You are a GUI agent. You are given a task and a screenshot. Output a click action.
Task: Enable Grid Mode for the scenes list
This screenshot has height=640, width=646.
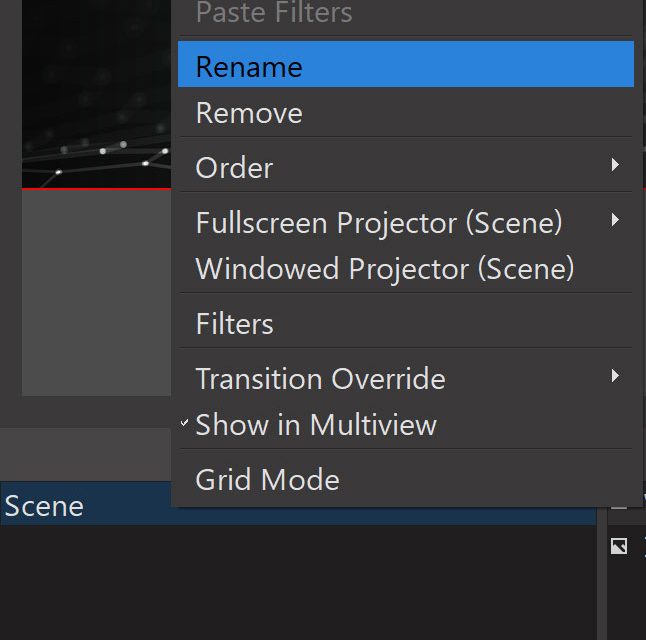(267, 480)
